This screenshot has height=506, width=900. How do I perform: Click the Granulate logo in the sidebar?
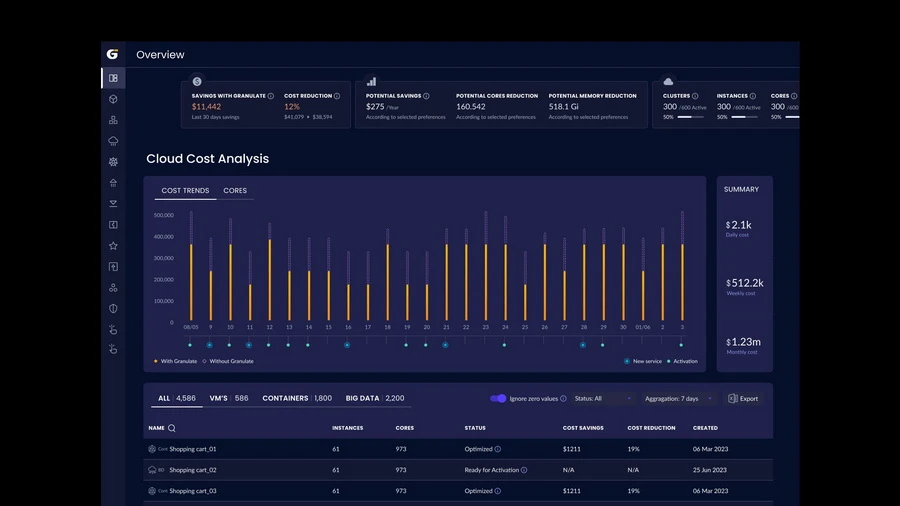coord(113,55)
